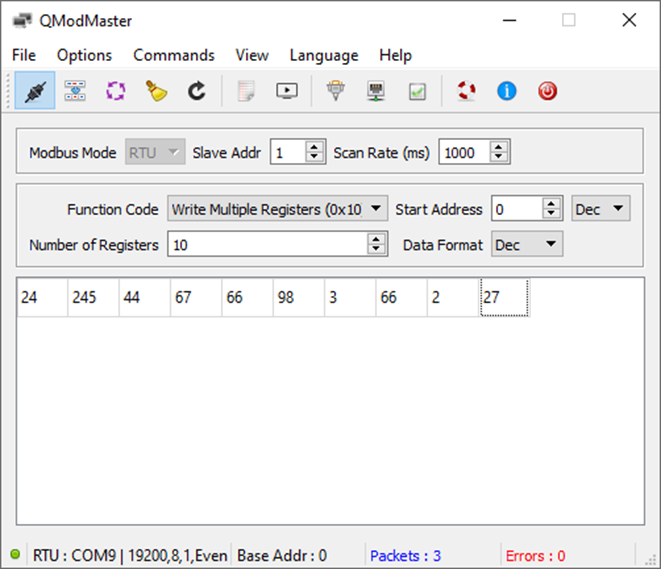Decrease Slave Addr with down arrow

(x=314, y=157)
